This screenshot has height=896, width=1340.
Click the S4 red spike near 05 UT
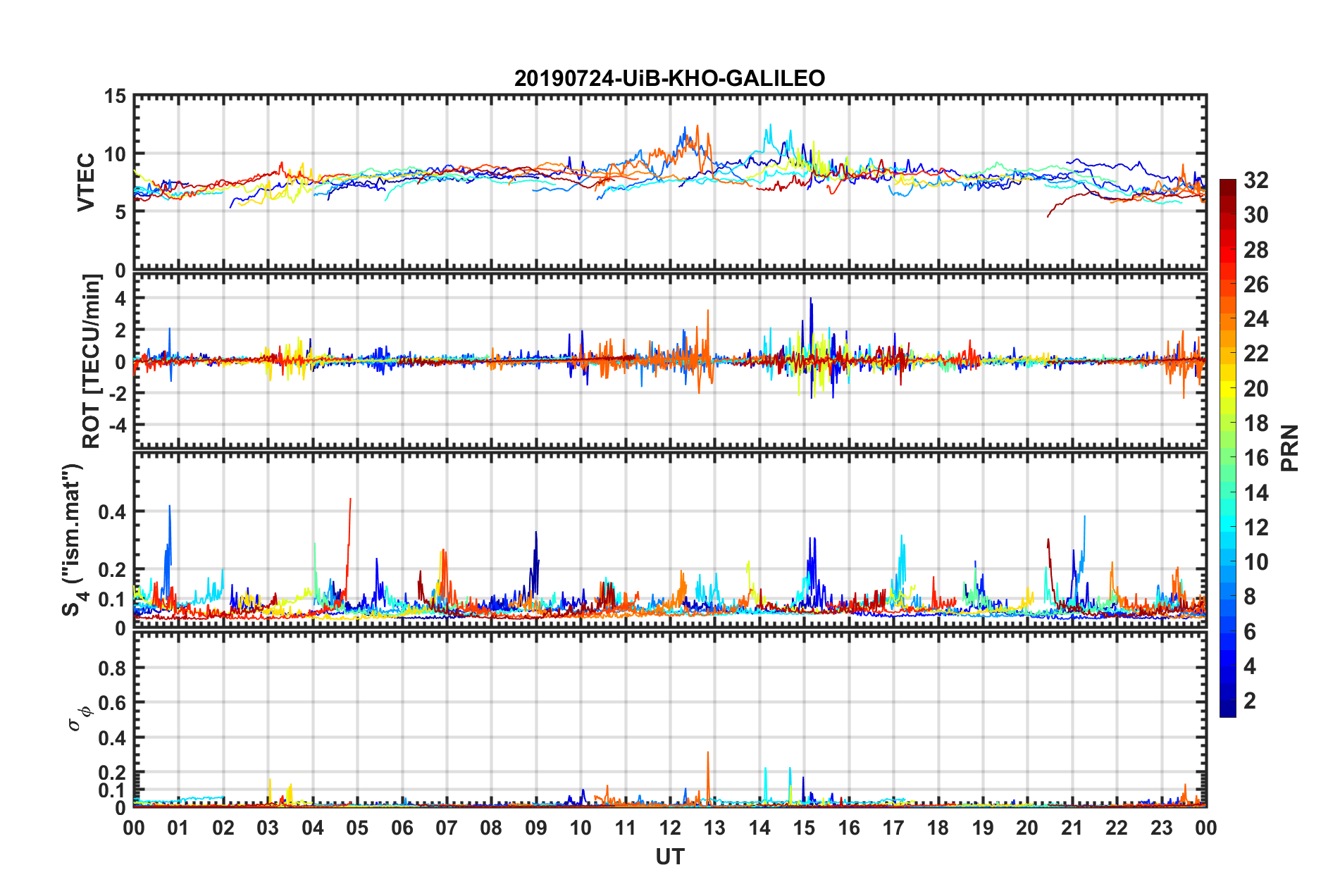pyautogui.click(x=349, y=546)
